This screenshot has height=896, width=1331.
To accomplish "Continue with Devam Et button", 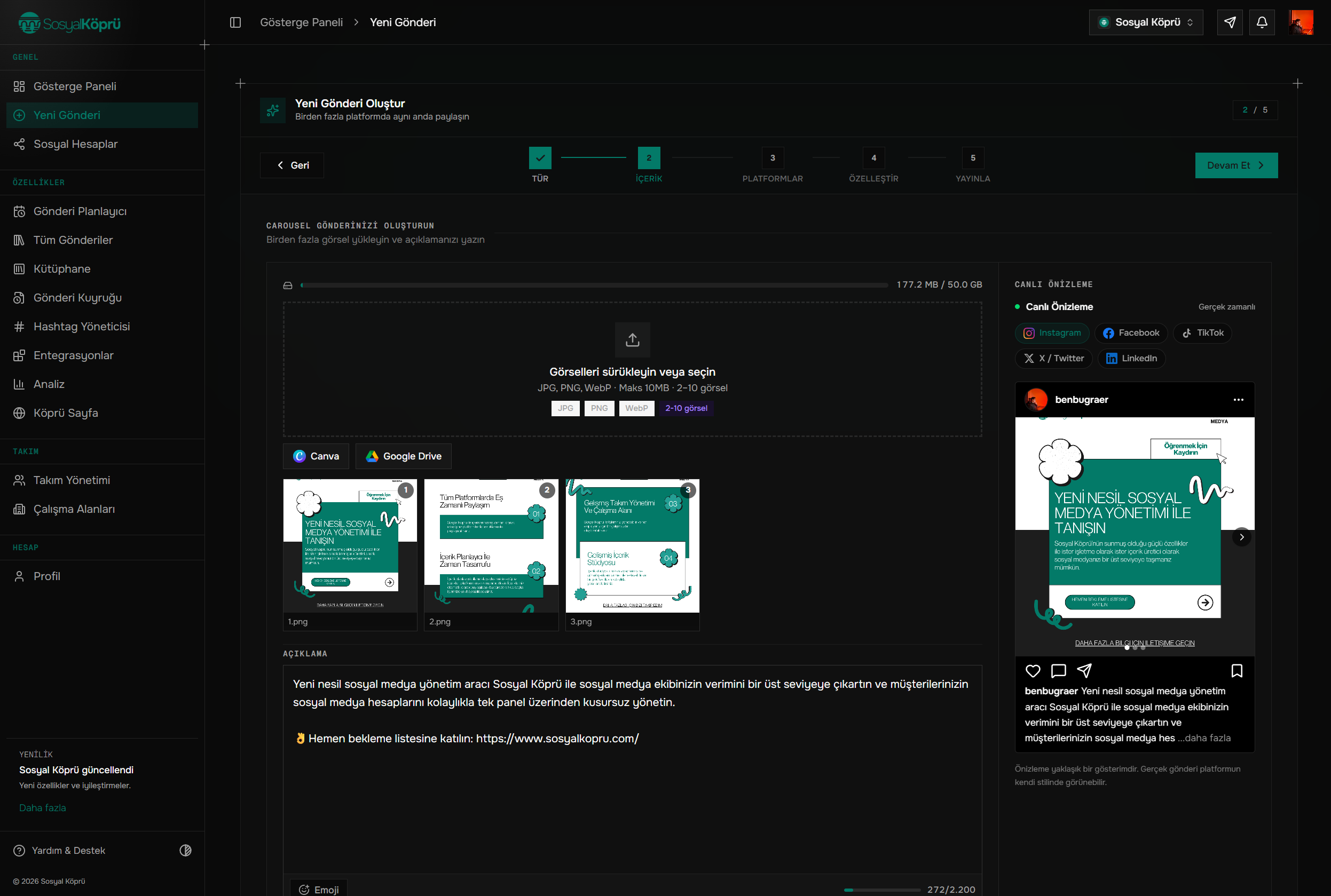I will (1236, 165).
